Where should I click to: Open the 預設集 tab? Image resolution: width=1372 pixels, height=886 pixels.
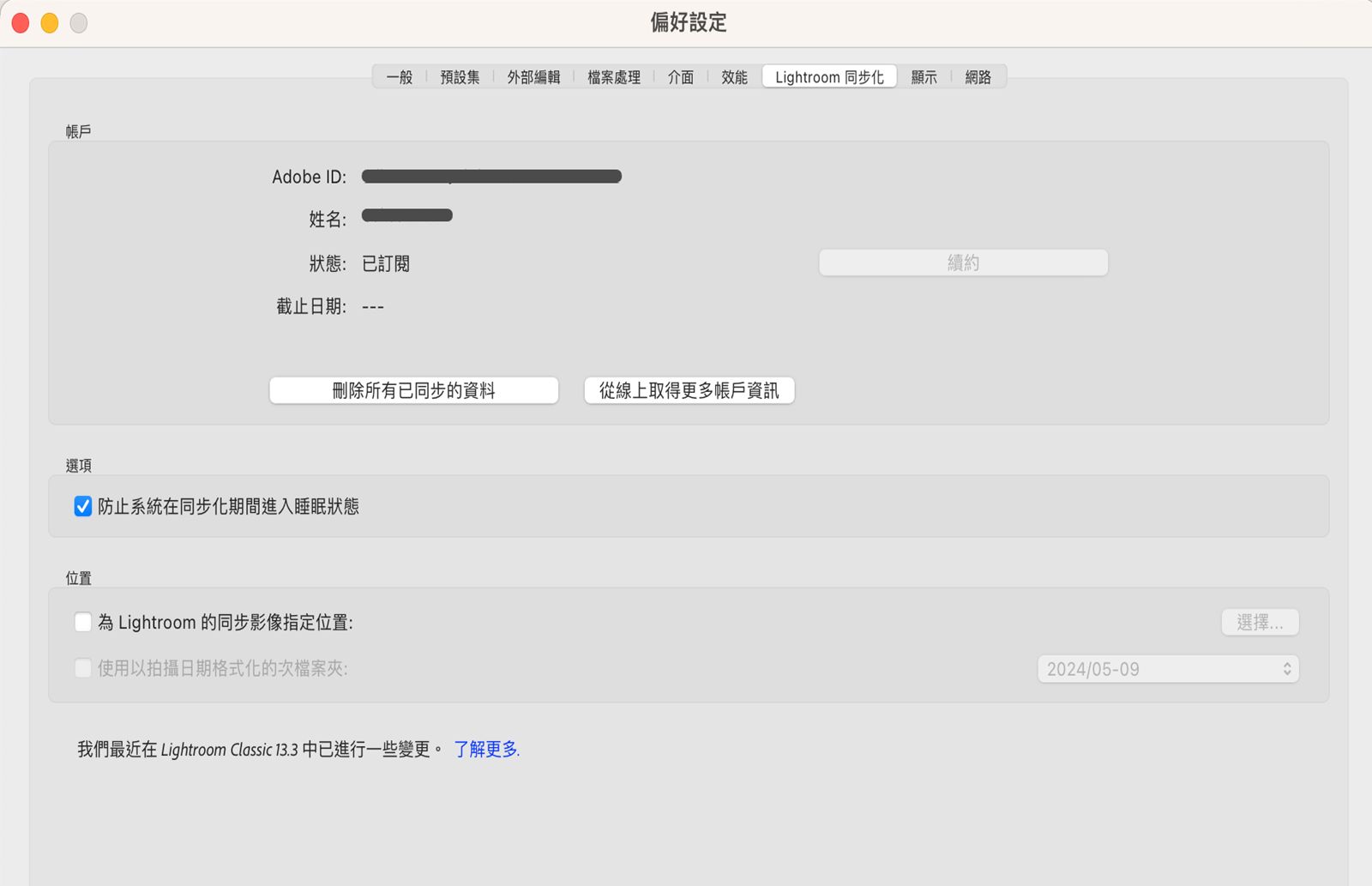point(460,76)
